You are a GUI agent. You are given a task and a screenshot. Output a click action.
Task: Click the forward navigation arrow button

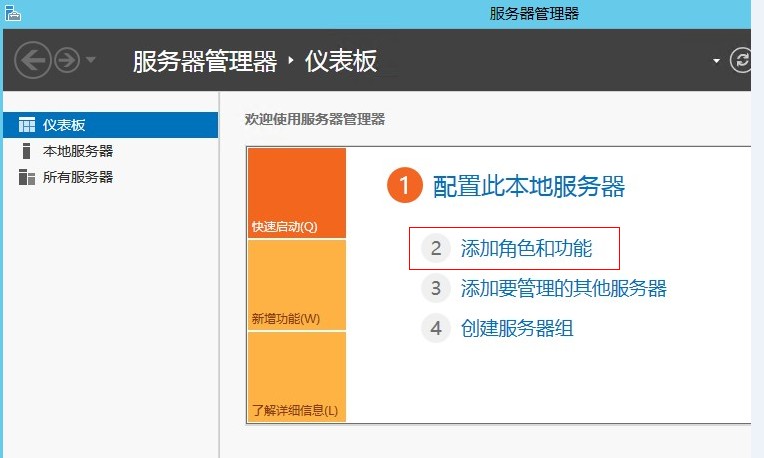click(67, 60)
